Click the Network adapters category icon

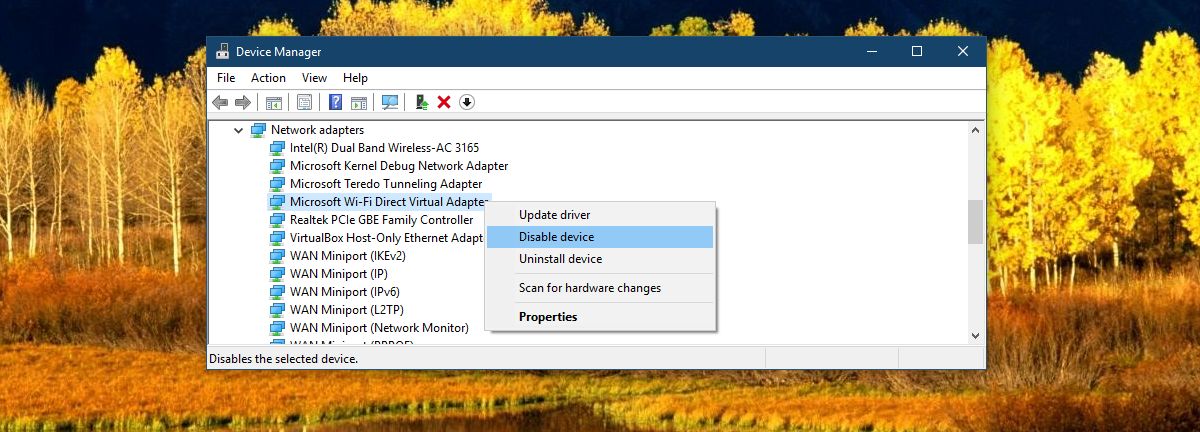259,130
